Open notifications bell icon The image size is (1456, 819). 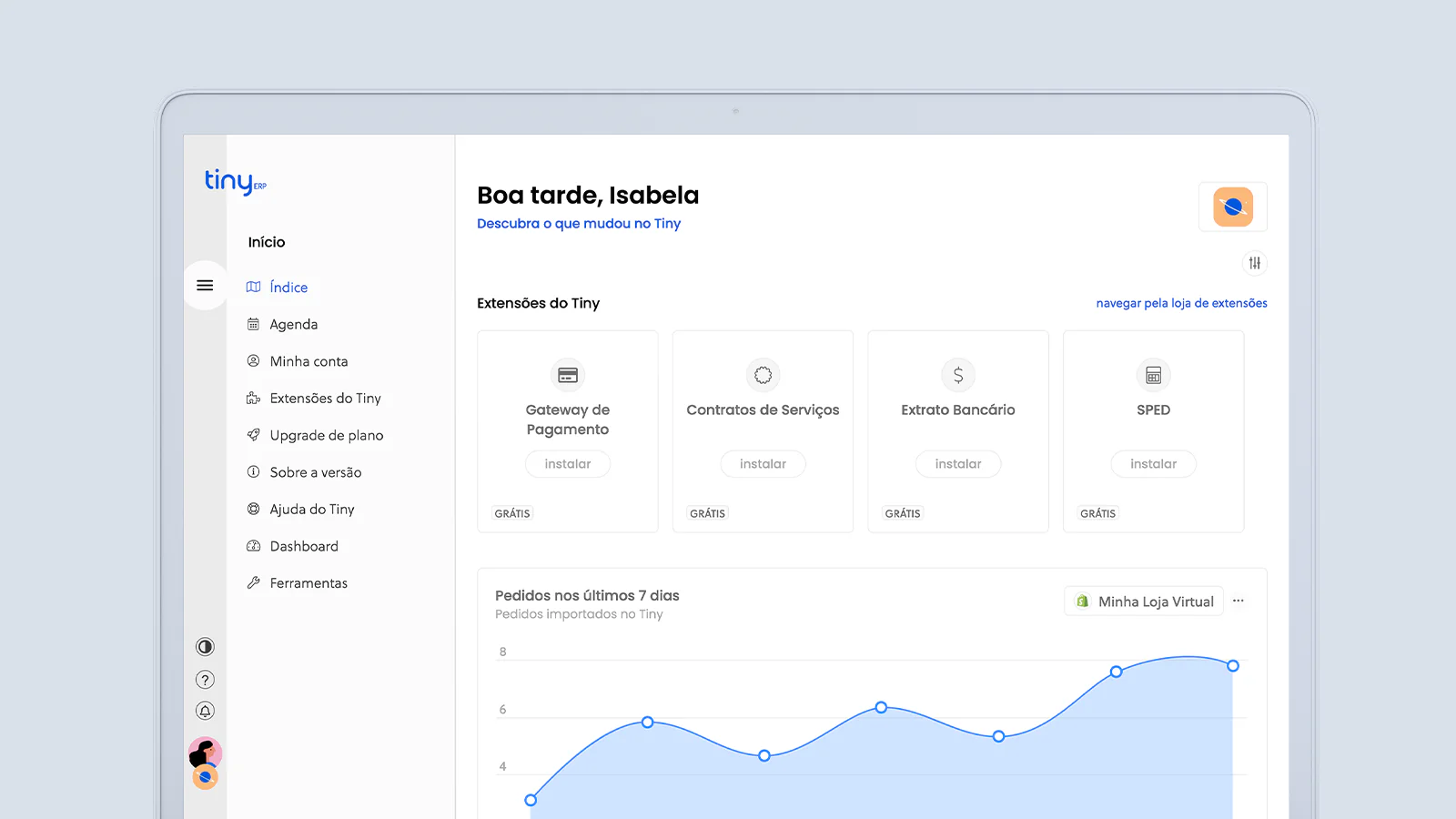(205, 711)
